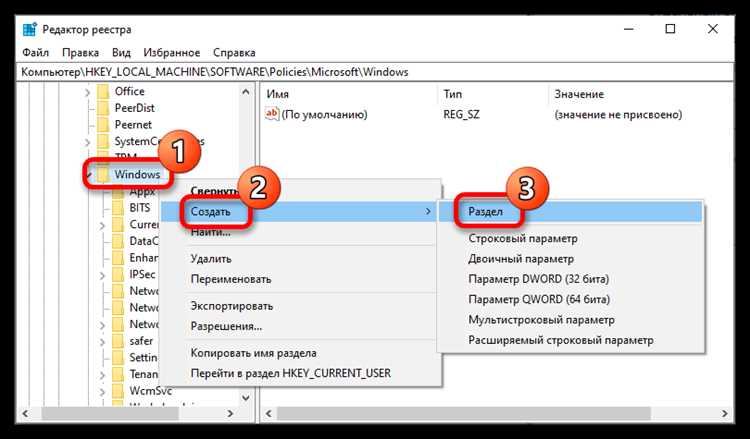
Task: Select the BITS subkey
Action: pyautogui.click(x=140, y=208)
